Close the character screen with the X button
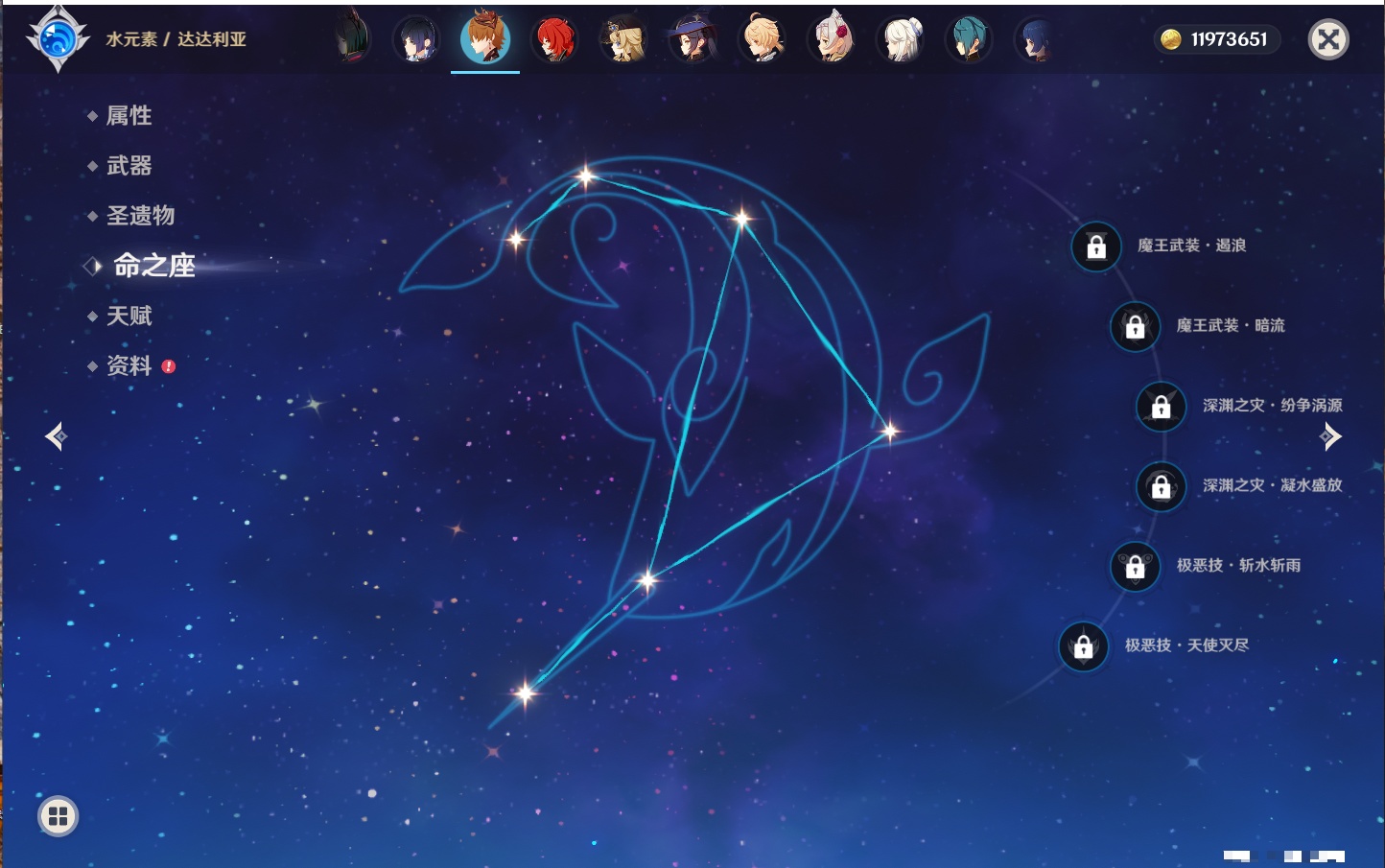Screen dimensions: 1385x868 point(1328,39)
